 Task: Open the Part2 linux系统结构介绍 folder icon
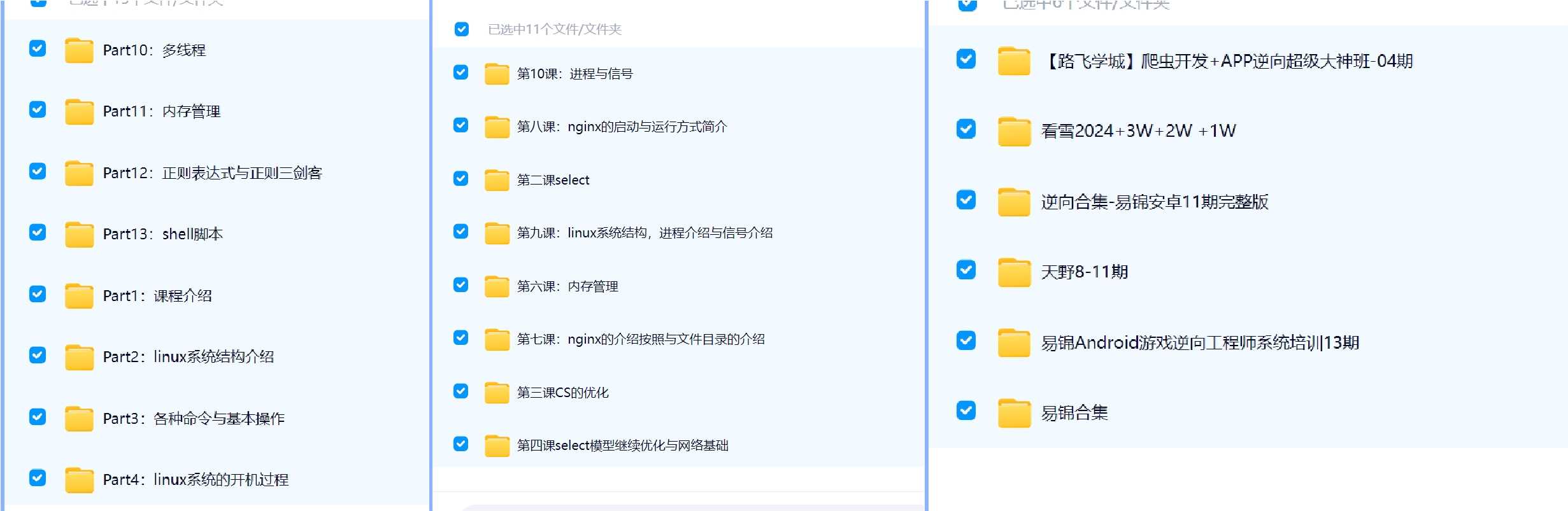coord(79,357)
